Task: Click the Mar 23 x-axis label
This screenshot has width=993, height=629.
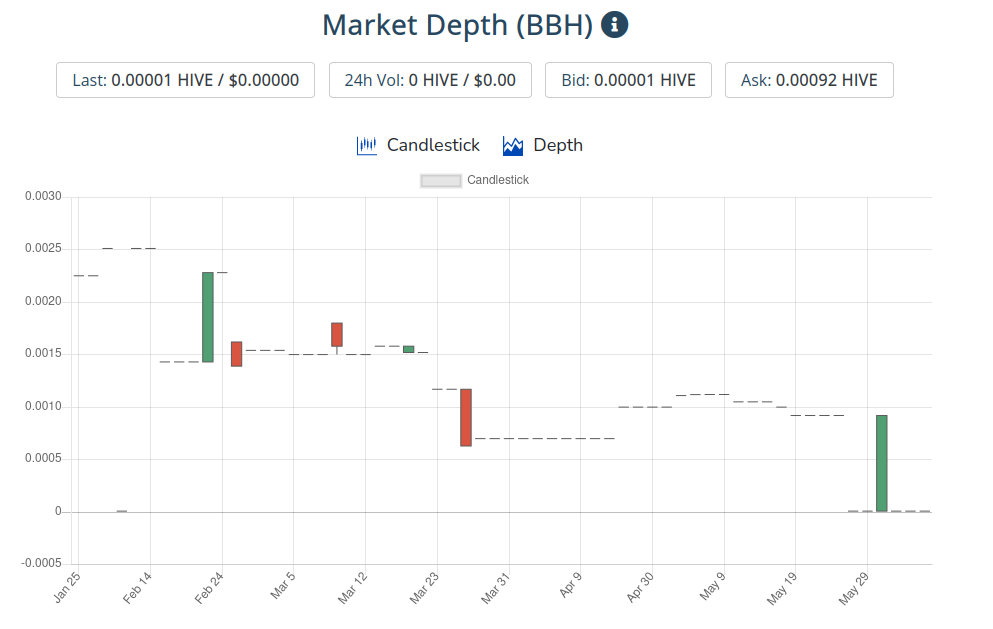Action: (x=424, y=587)
